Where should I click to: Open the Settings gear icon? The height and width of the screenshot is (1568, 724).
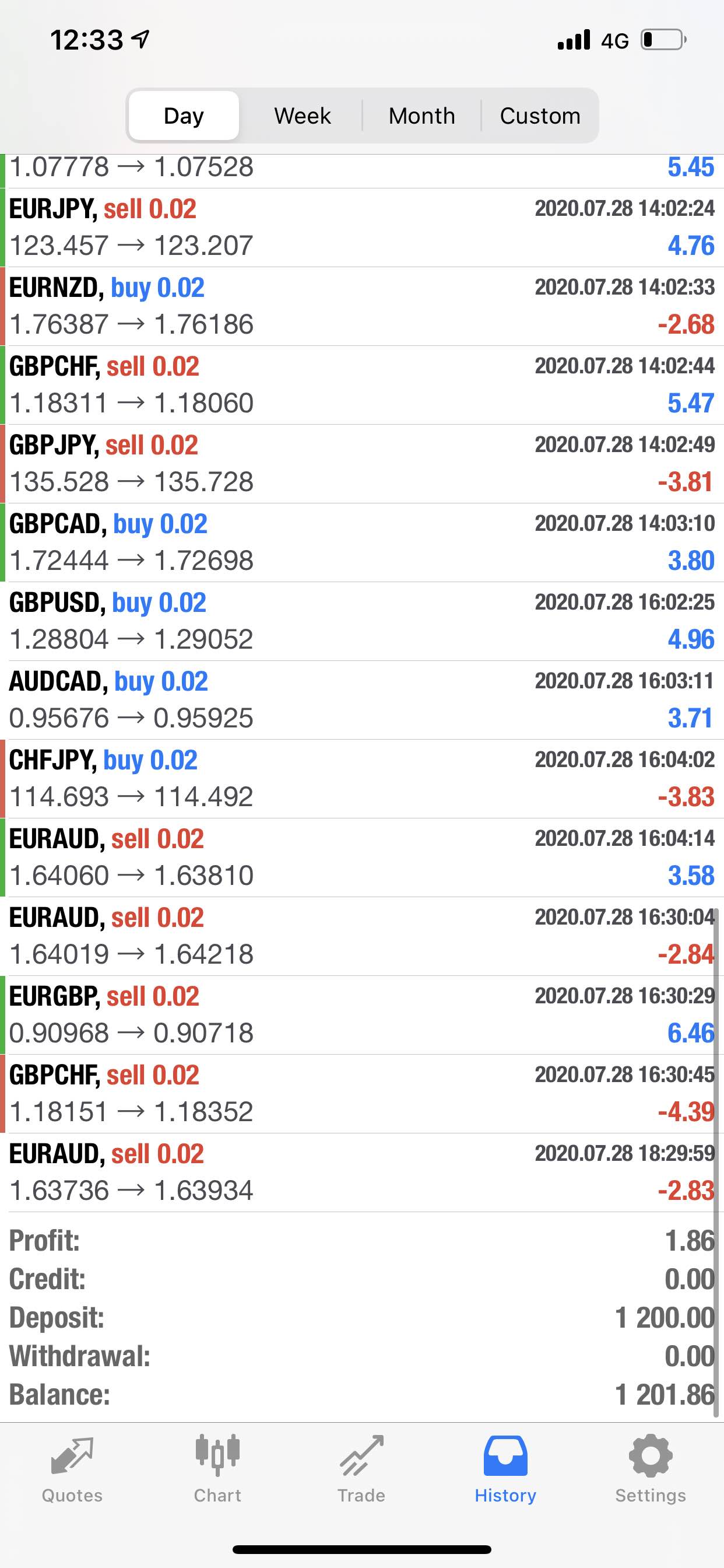651,1456
